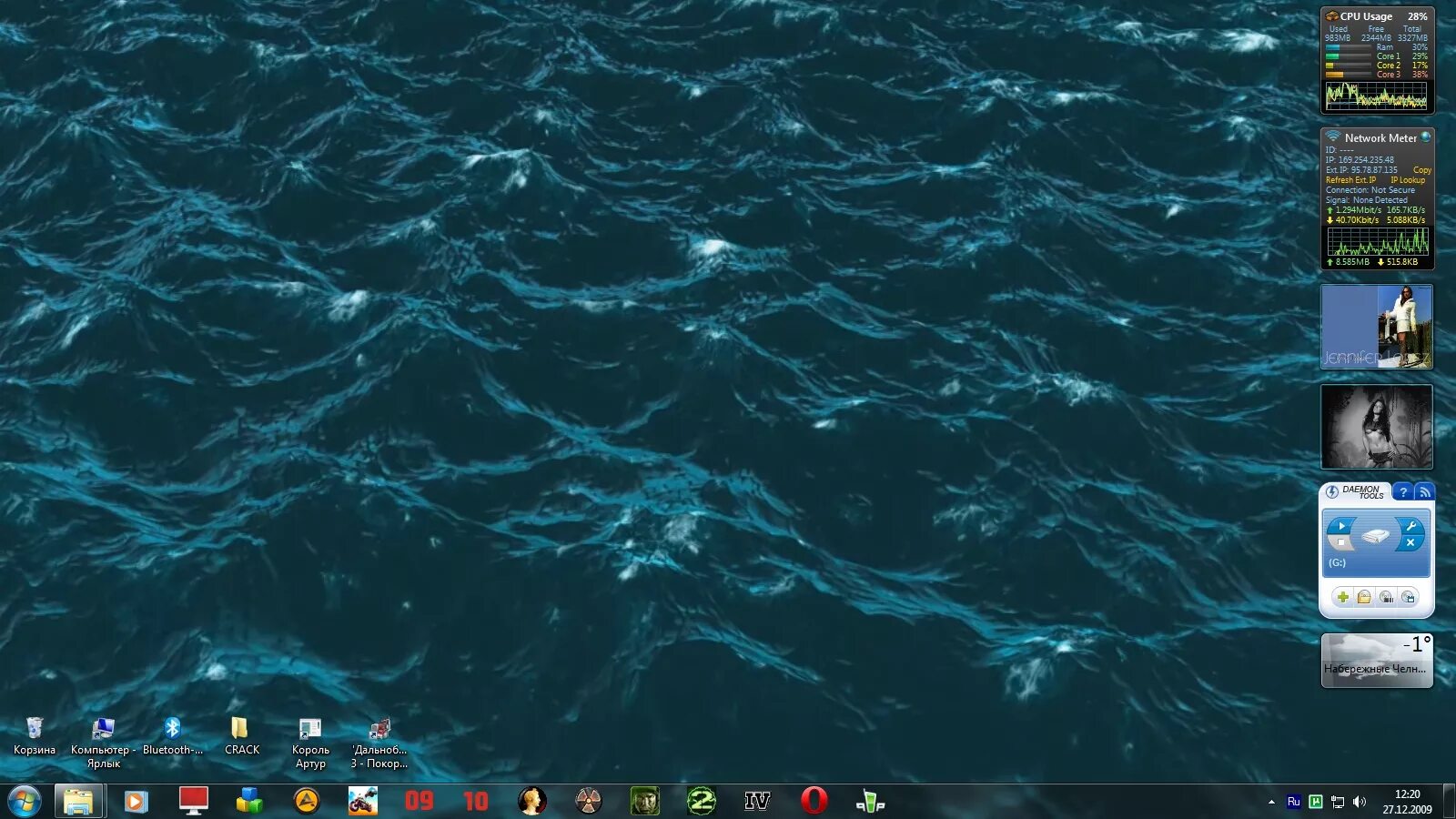This screenshot has height=819, width=1456.
Task: Open the Король Артур shortcut
Action: pos(310,743)
